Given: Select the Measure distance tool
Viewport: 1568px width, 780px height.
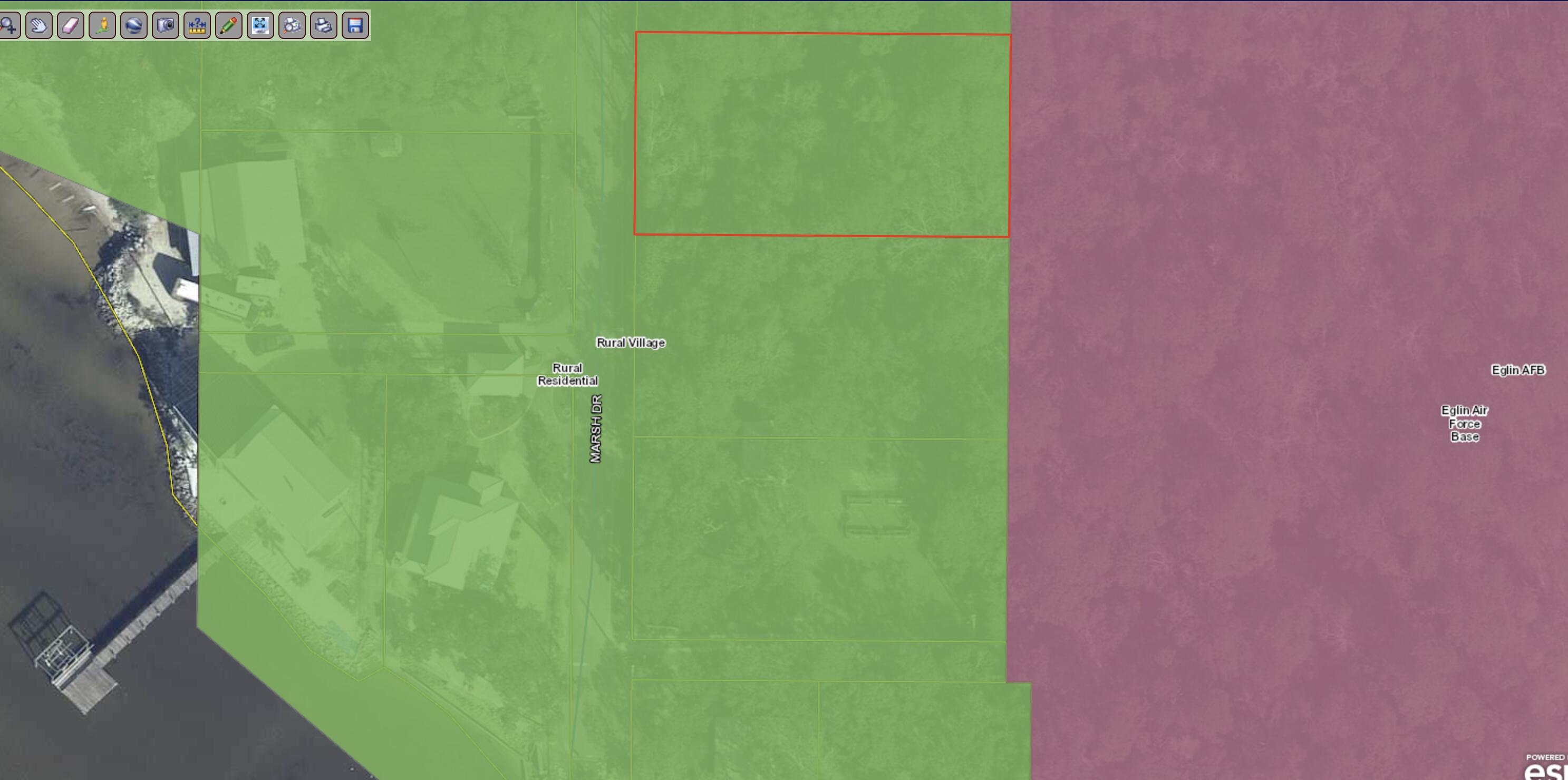Looking at the screenshot, I should click(x=197, y=25).
